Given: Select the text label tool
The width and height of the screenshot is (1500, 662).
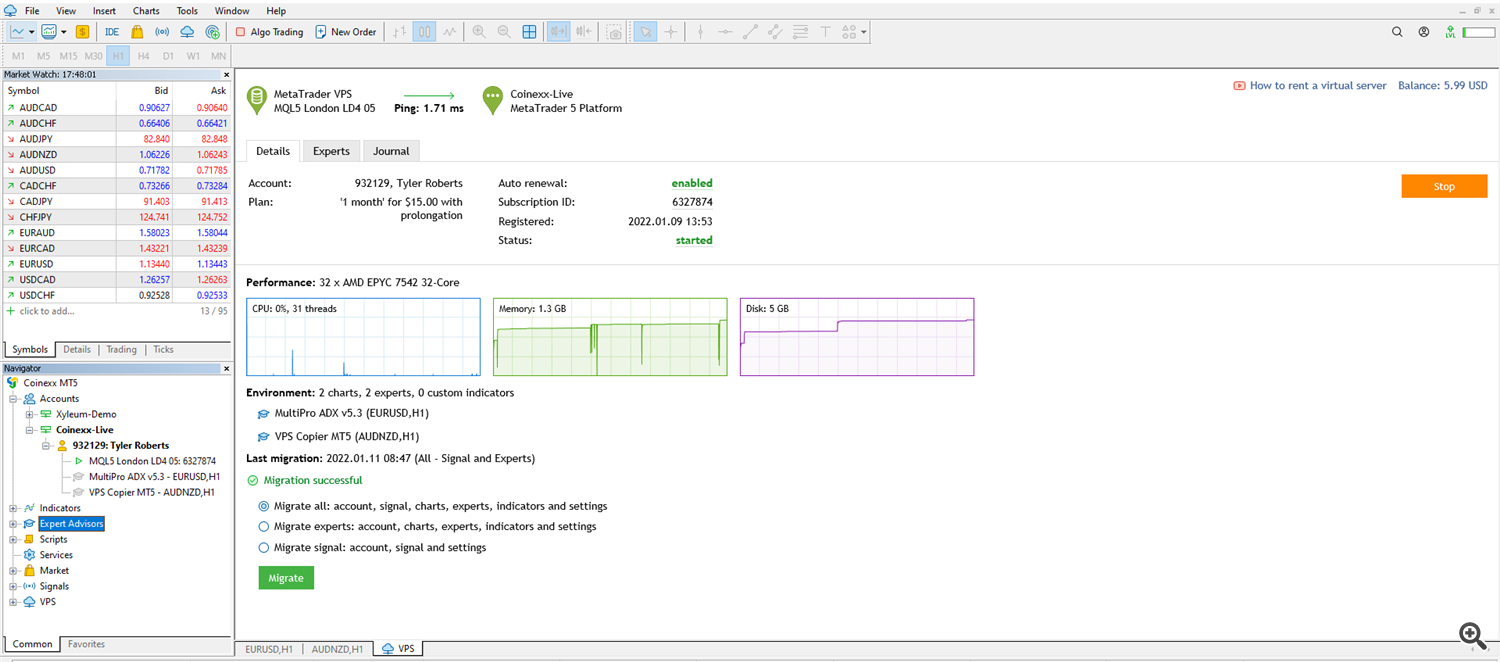Looking at the screenshot, I should [825, 32].
